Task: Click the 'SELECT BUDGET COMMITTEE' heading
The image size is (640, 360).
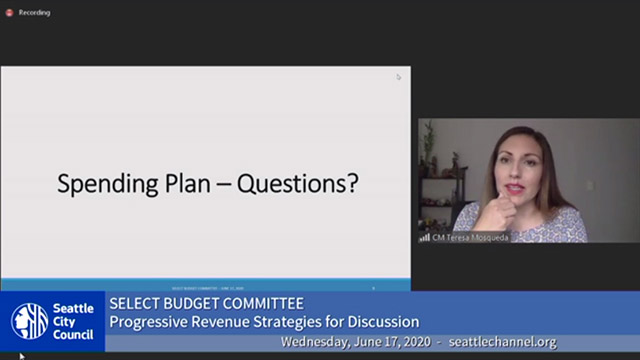Action: point(207,304)
